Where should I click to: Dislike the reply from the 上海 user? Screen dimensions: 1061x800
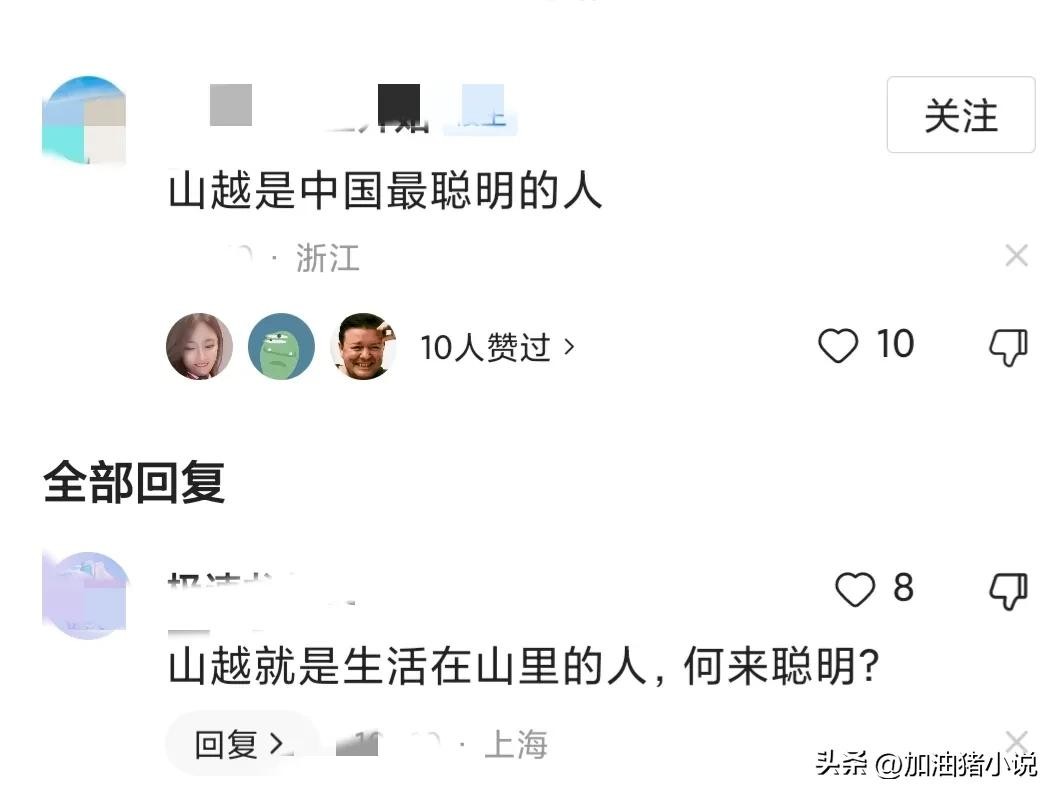1008,591
